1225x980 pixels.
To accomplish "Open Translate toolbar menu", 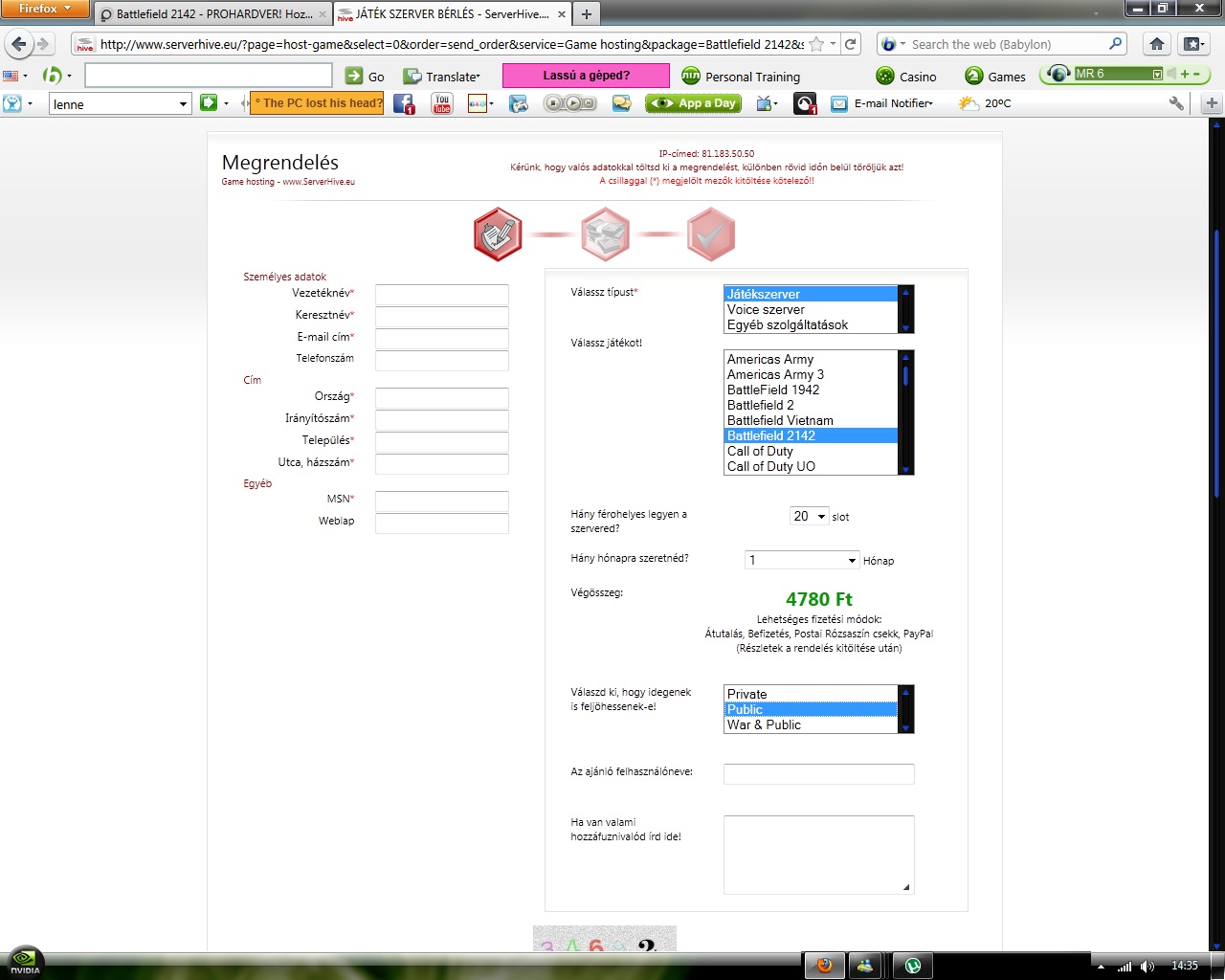I will coord(441,77).
